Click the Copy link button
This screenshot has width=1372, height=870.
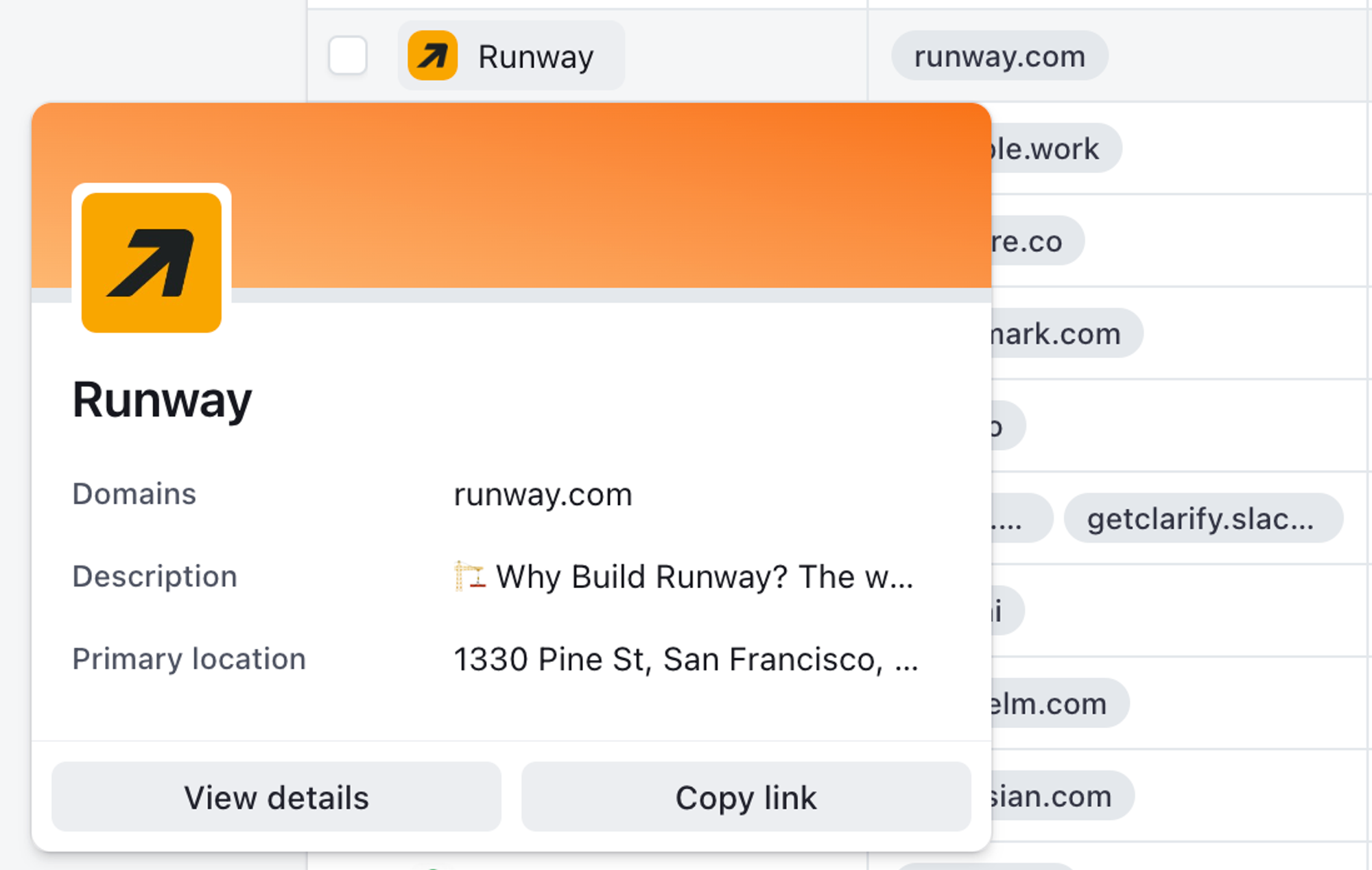coord(746,797)
